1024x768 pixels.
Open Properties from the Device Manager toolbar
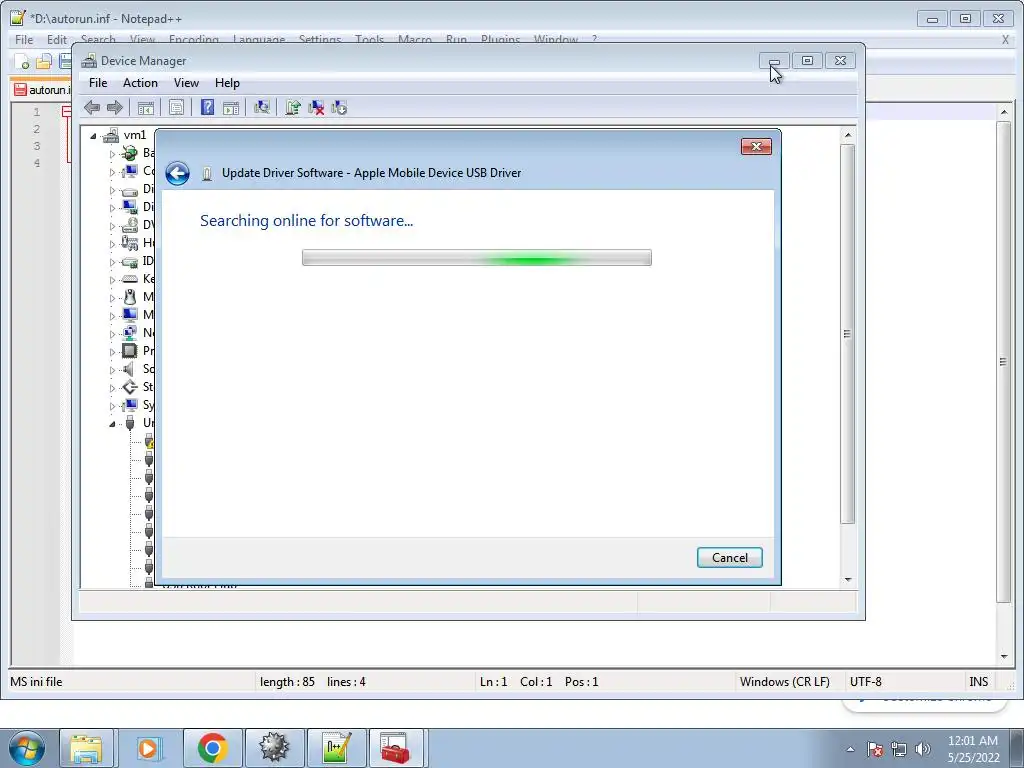click(176, 108)
